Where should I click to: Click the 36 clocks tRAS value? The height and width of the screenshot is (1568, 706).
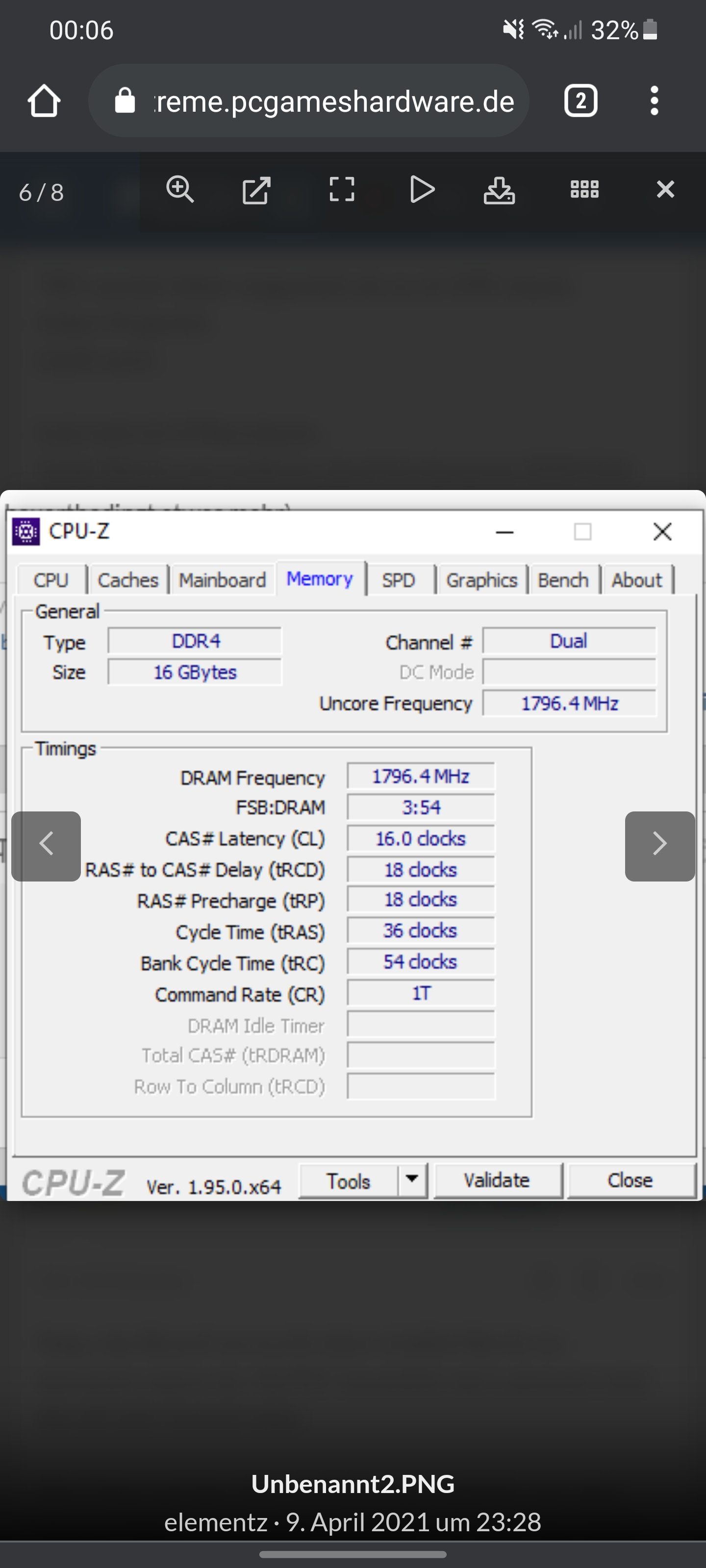click(x=421, y=931)
